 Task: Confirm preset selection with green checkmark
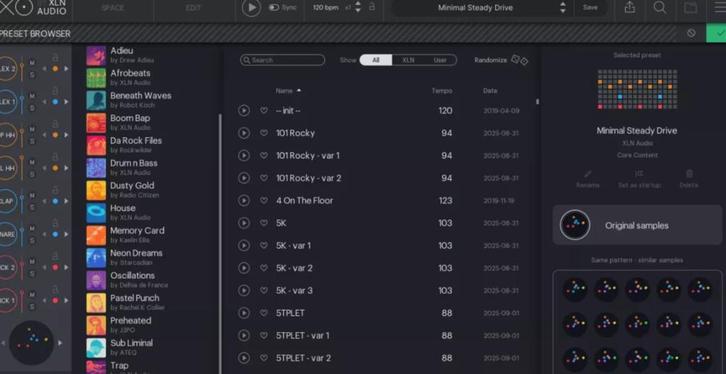716,33
